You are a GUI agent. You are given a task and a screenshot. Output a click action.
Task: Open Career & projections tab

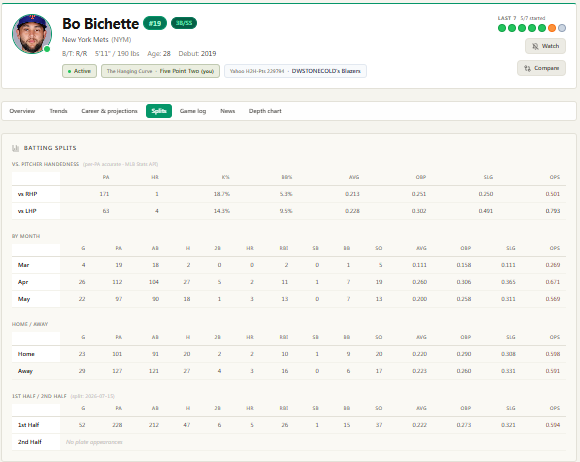pyautogui.click(x=109, y=111)
